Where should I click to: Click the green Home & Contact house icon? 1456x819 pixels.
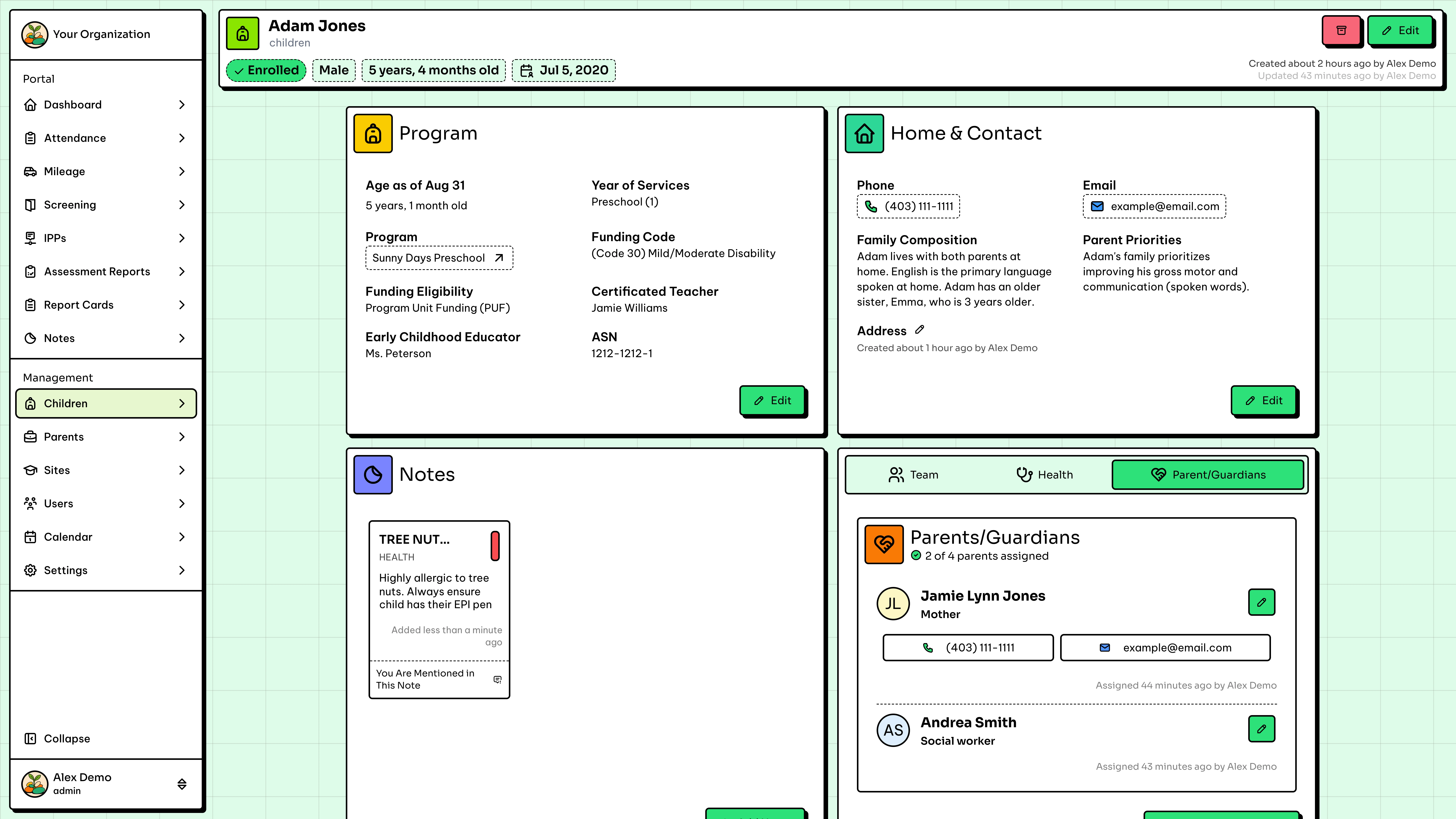(x=864, y=133)
